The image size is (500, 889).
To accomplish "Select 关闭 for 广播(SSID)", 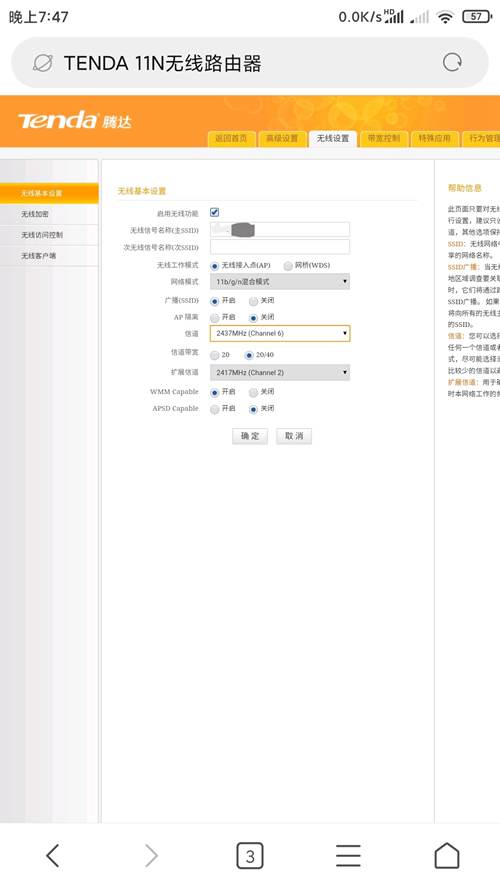I will coord(253,301).
